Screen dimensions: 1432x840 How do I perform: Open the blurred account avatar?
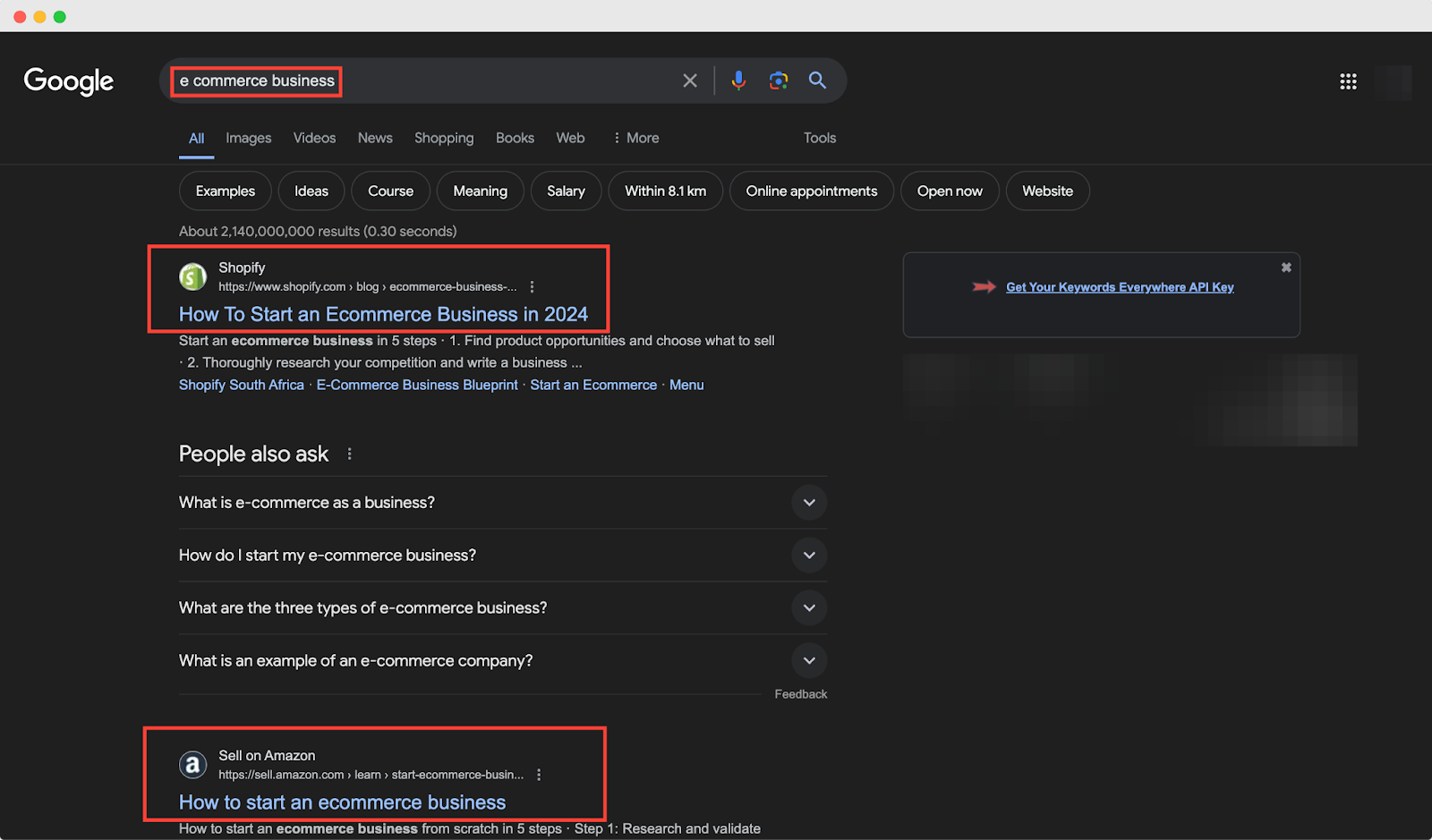pos(1394,82)
